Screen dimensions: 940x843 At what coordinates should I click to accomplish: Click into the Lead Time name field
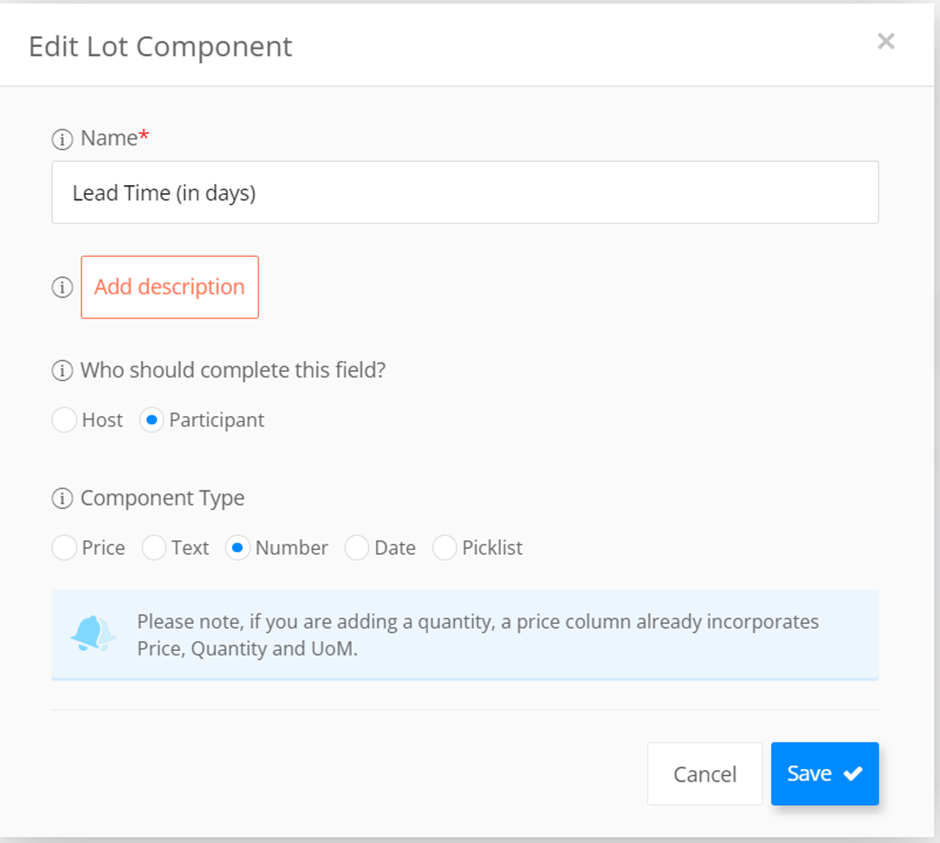coord(465,192)
